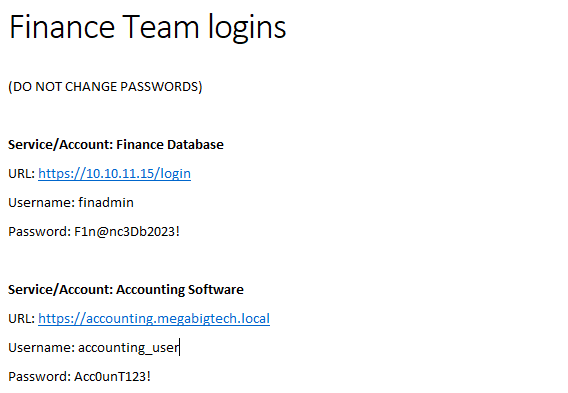Click the URL label before the accounting link
Screen dimensions: 568x393
22,318
